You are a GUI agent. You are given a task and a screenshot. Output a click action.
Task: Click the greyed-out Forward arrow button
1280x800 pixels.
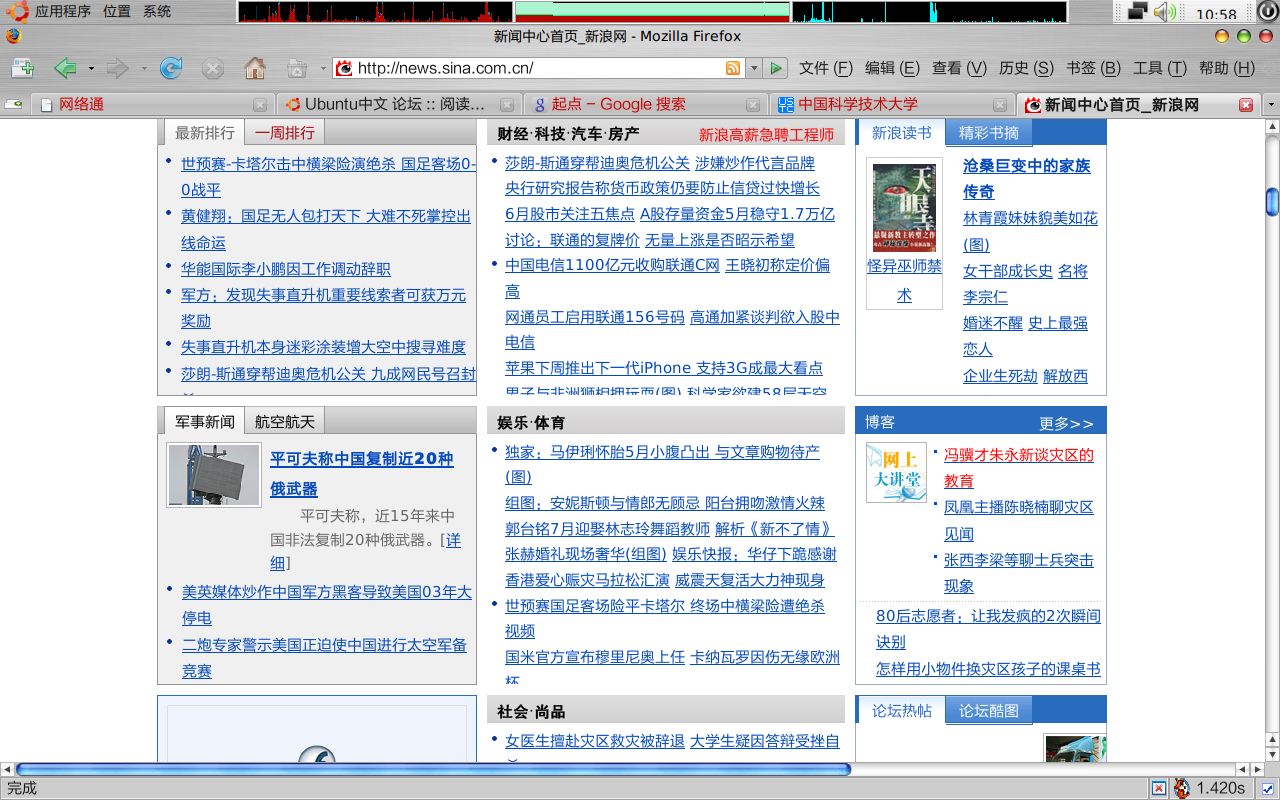coord(117,68)
